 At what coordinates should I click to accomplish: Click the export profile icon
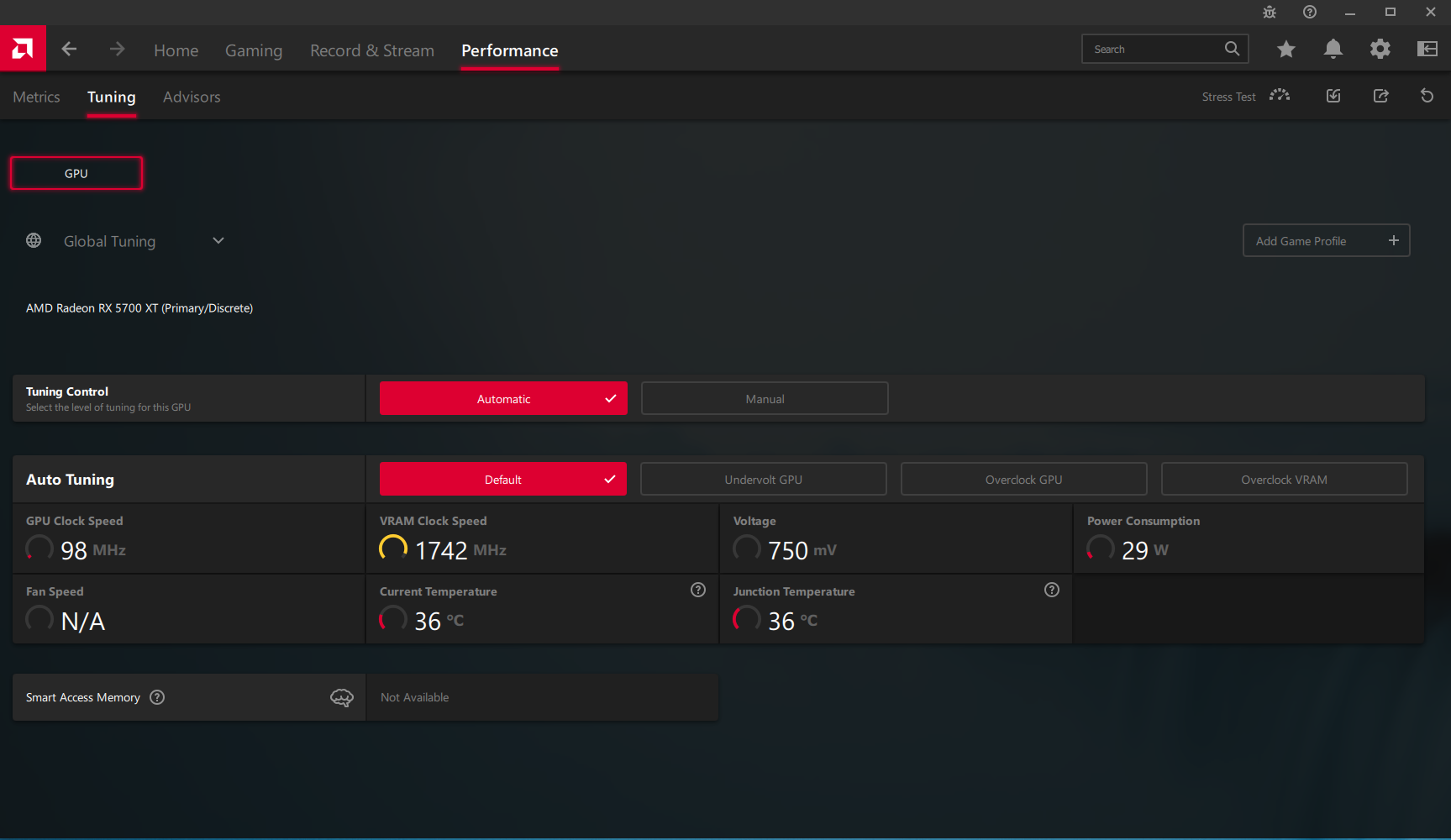1380,96
